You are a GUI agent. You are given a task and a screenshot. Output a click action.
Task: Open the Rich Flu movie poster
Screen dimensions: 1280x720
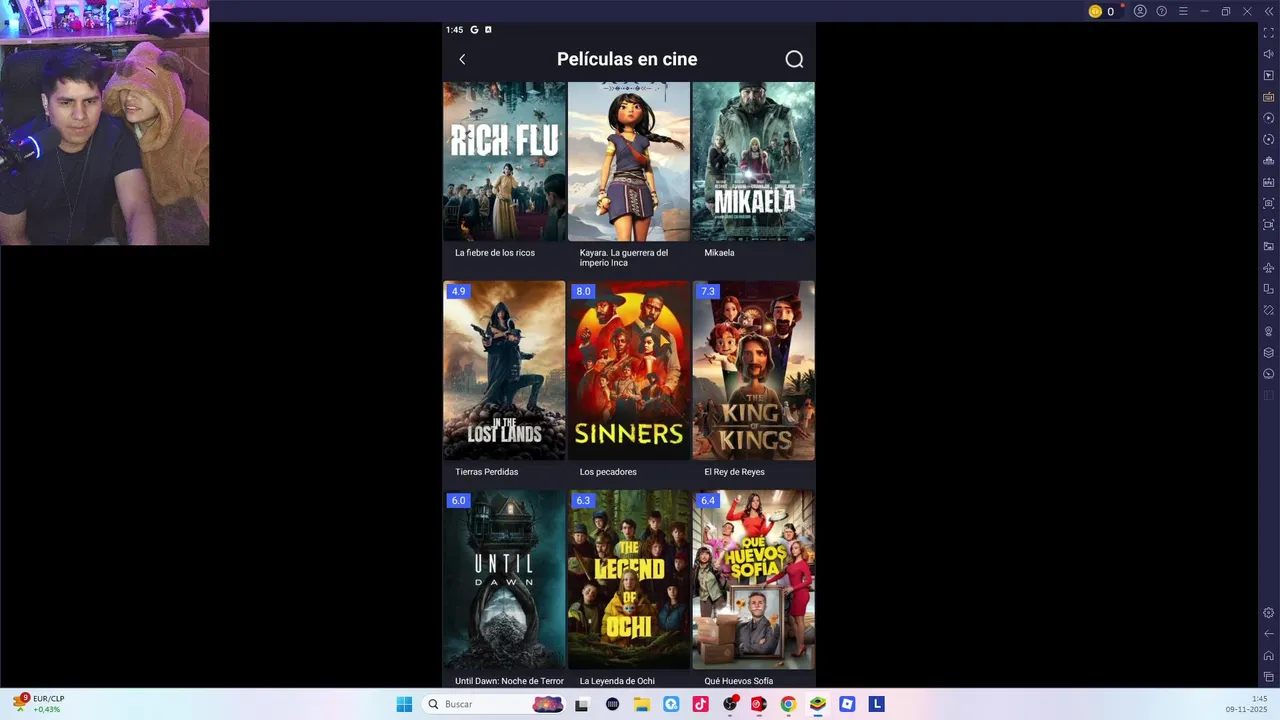504,161
